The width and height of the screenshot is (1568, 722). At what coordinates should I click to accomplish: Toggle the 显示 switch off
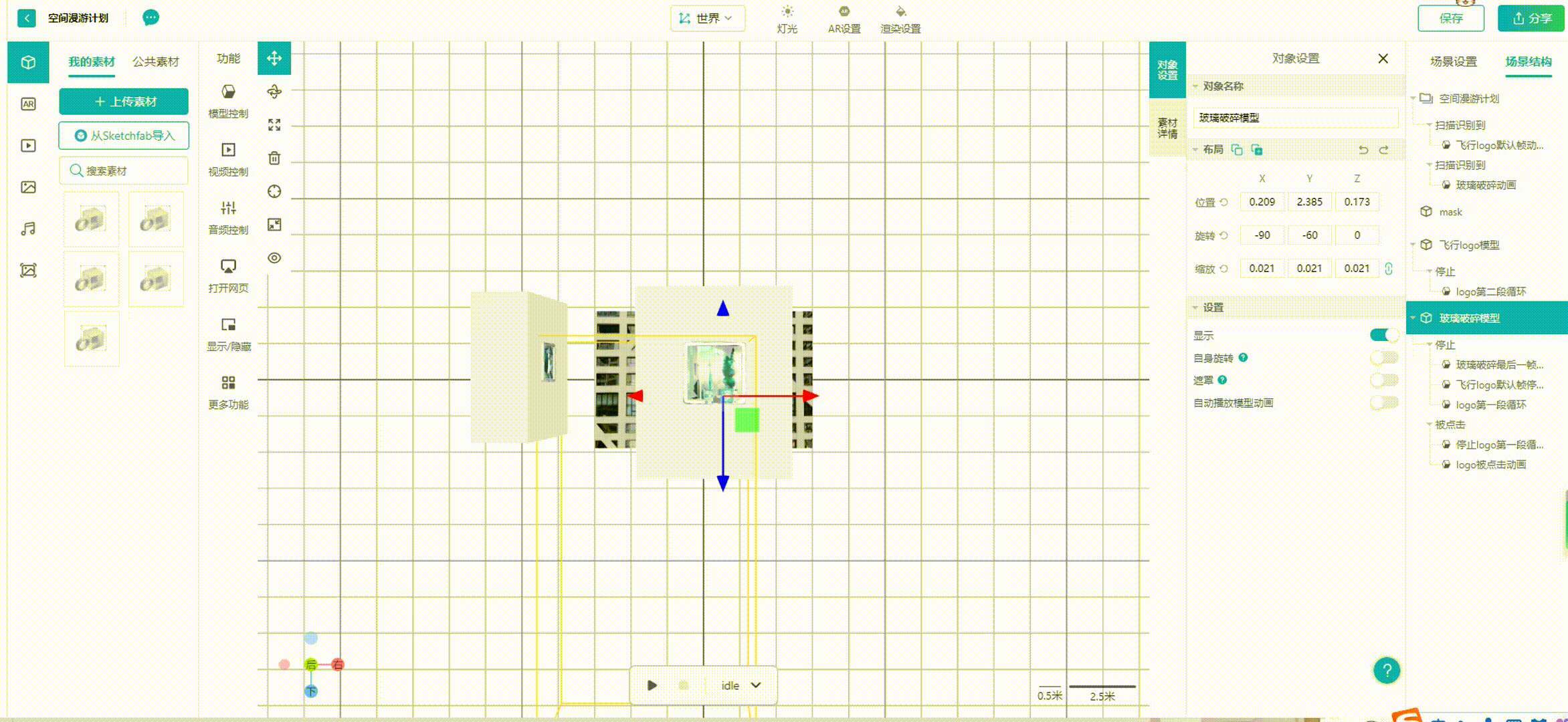1383,335
